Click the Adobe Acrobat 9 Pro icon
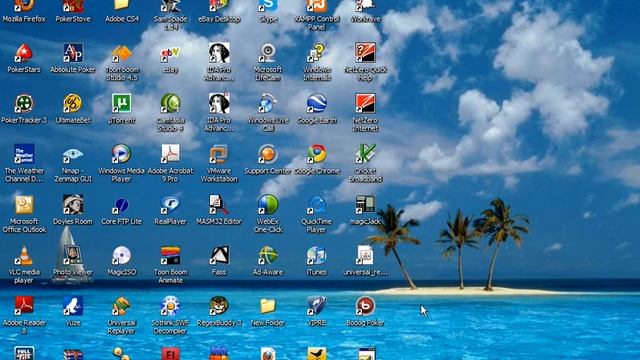This screenshot has width=640, height=360. click(170, 154)
